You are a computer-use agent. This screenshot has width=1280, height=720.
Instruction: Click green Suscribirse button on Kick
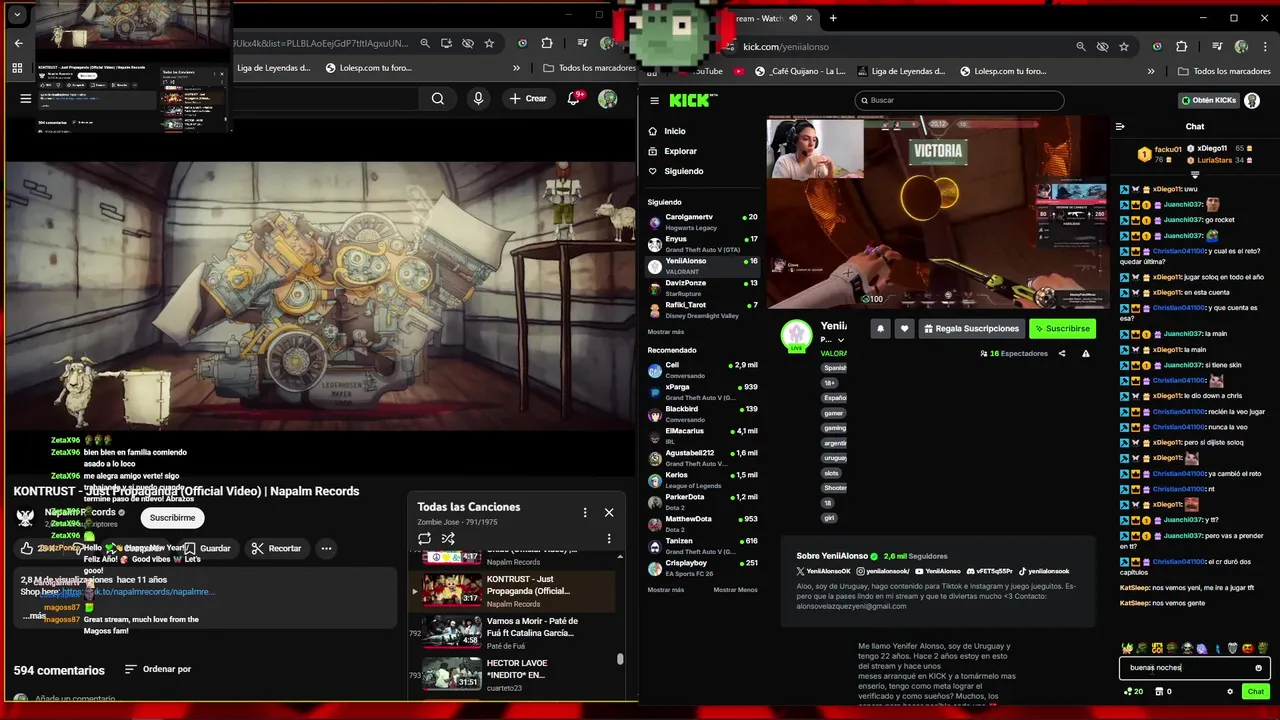coord(1062,328)
